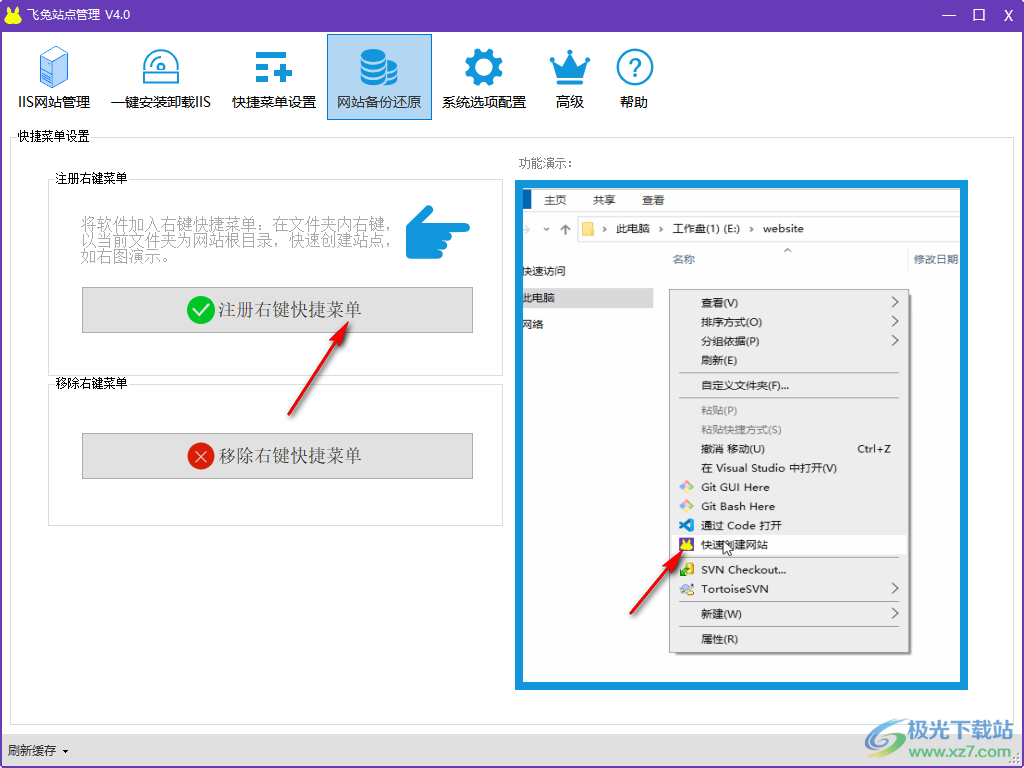Click the website folder in address path
This screenshot has height=768, width=1024.
(782, 229)
